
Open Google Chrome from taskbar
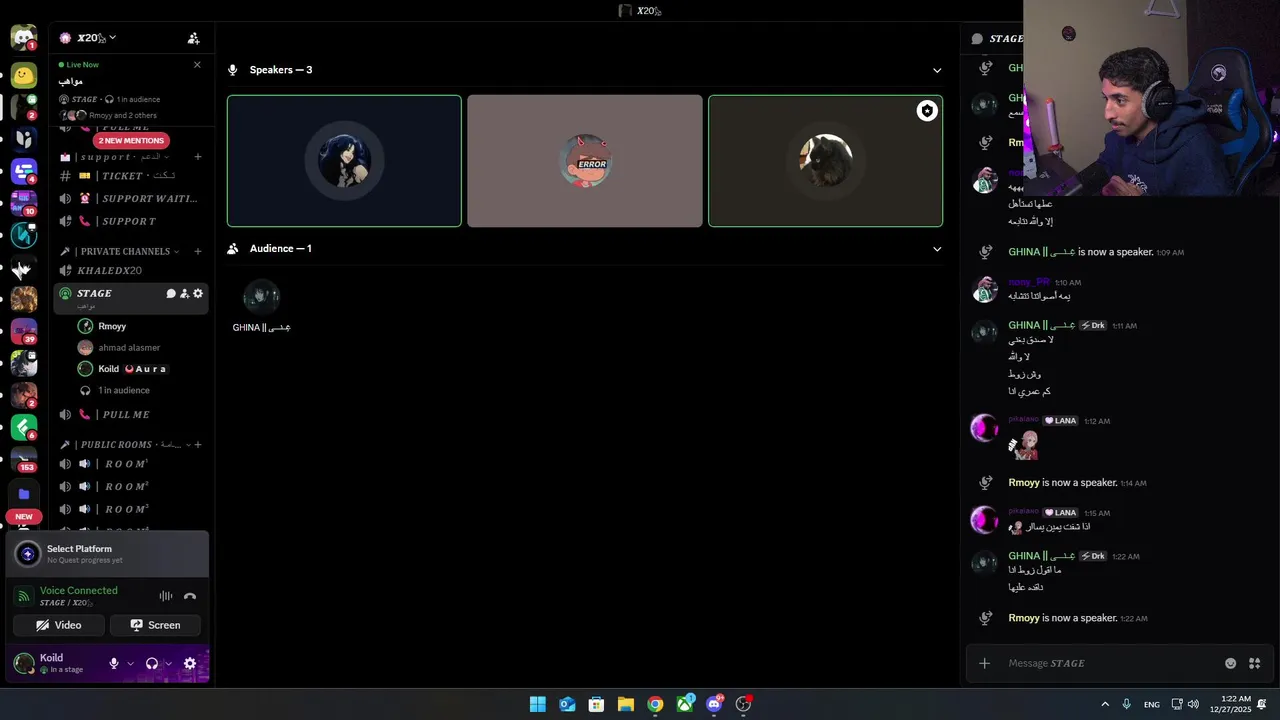(655, 704)
